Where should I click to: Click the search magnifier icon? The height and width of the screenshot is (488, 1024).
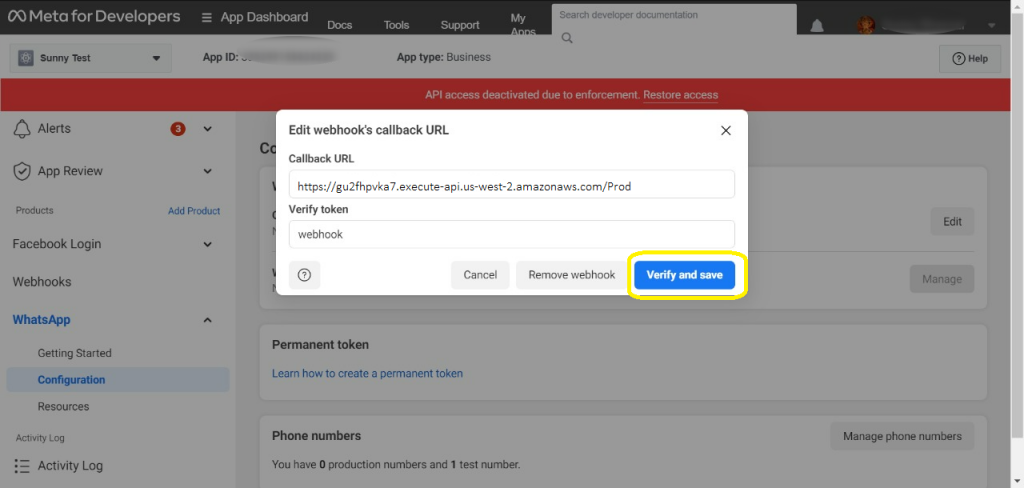(x=567, y=38)
